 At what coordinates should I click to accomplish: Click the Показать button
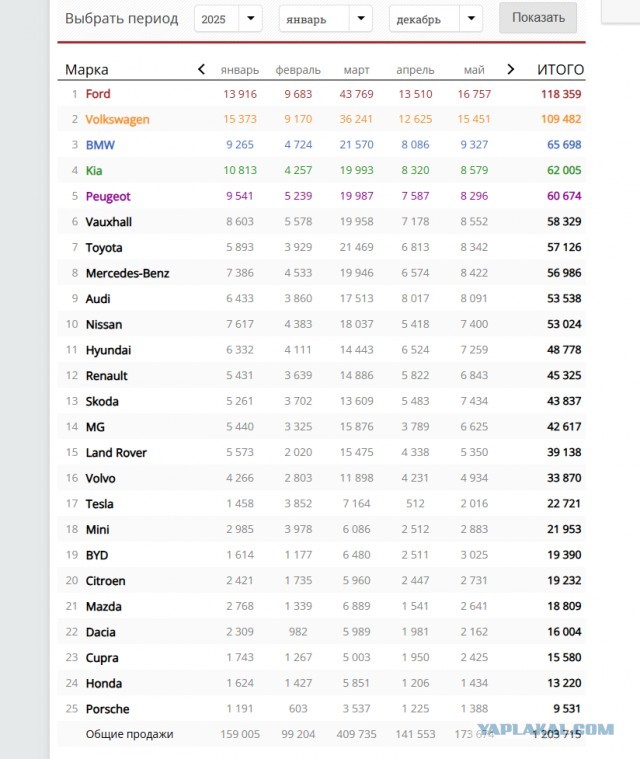[x=538, y=18]
